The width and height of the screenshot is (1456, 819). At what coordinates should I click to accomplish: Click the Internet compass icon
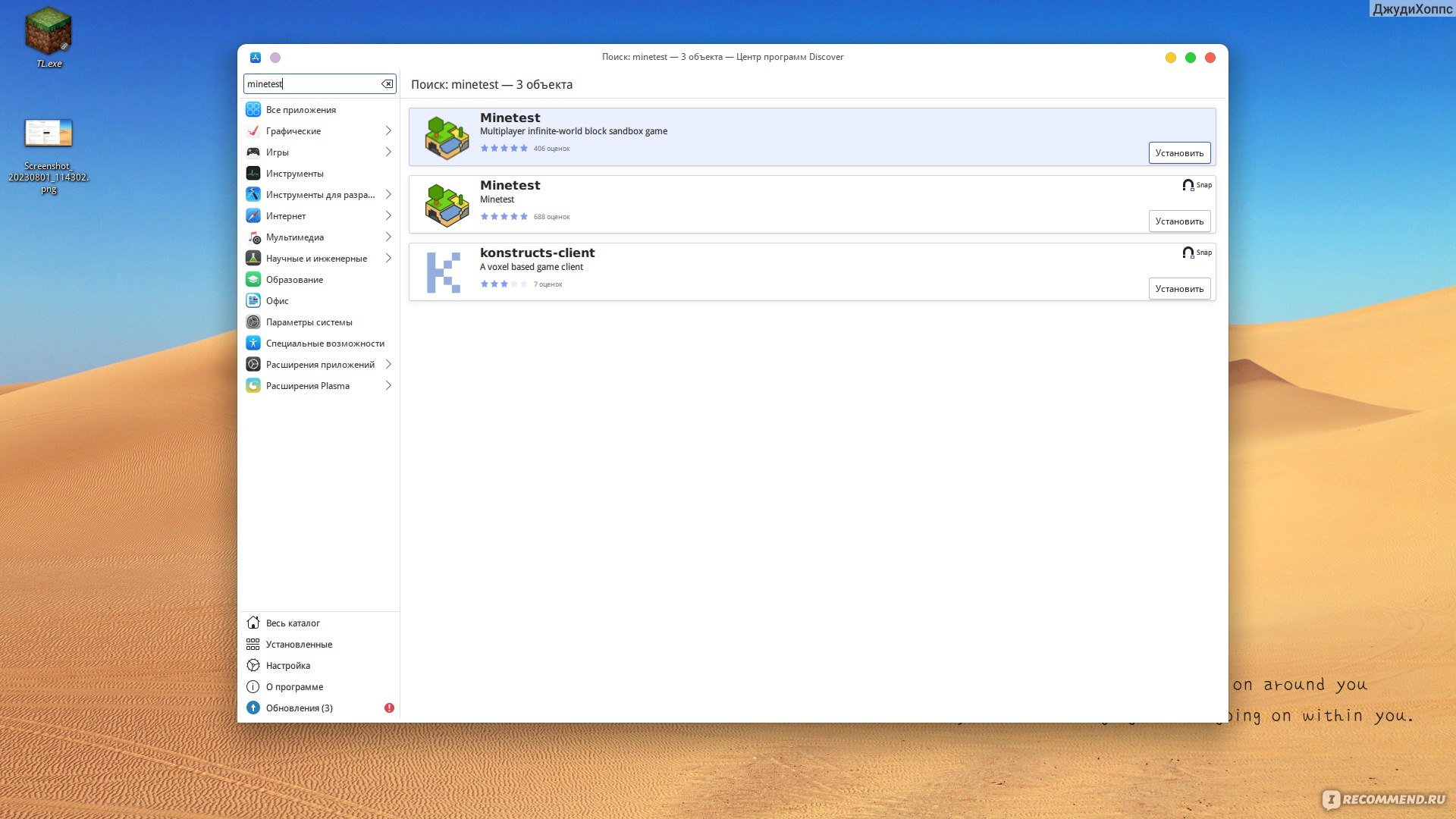[253, 216]
